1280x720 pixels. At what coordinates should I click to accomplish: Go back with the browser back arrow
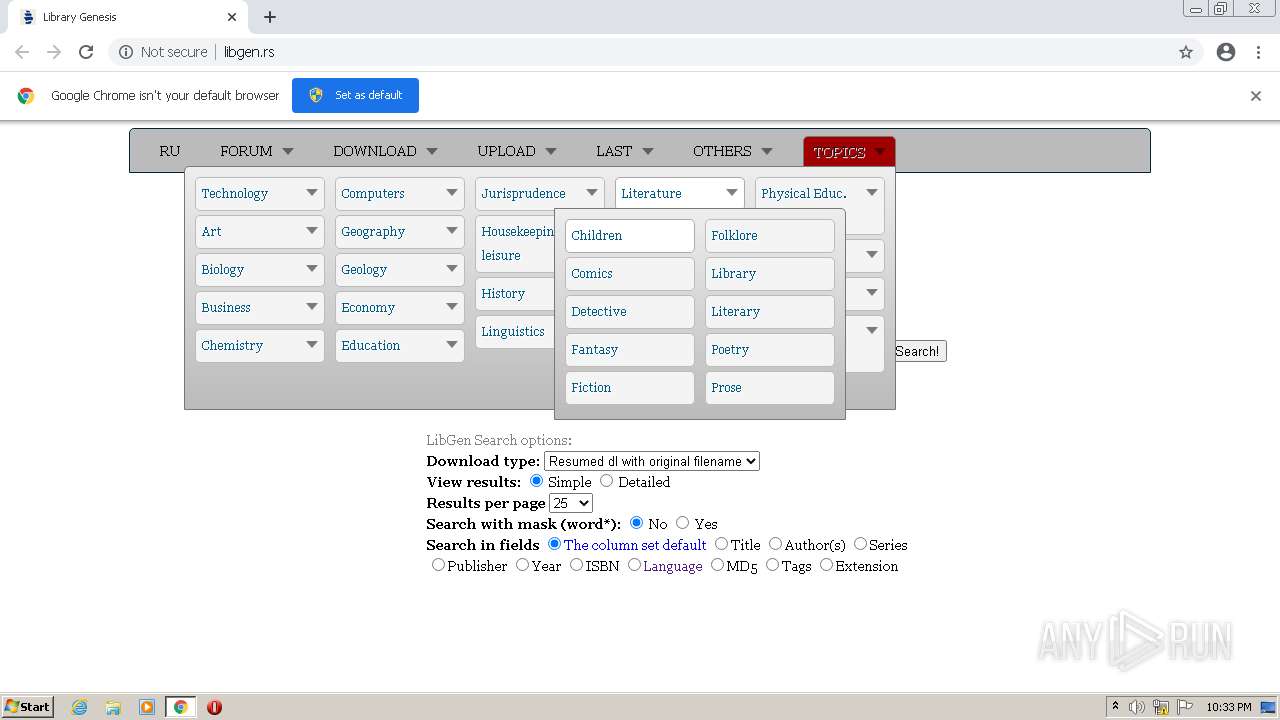(22, 52)
